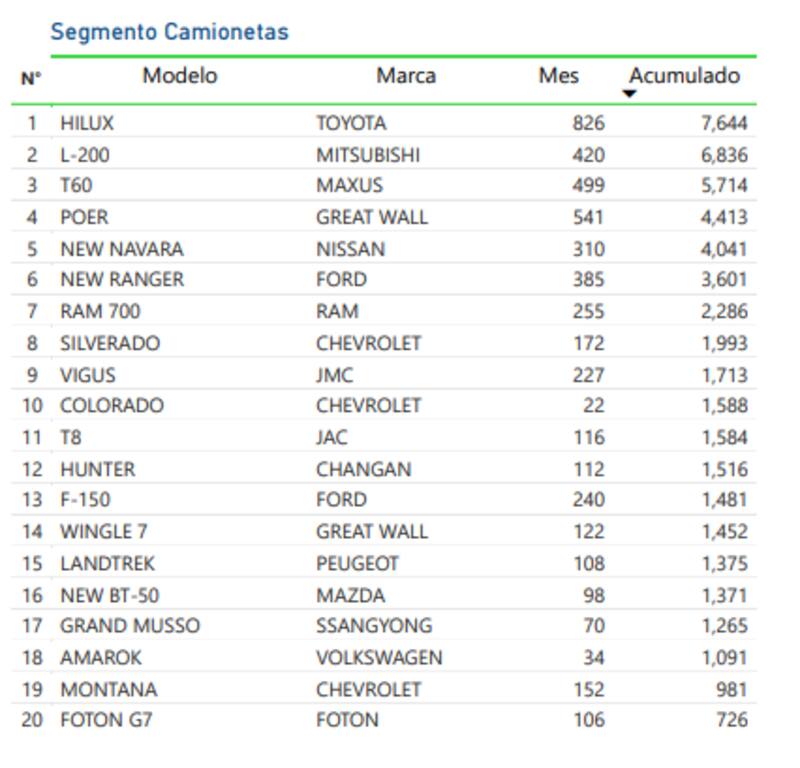Screen dimensions: 800x768
Task: Click the N° column header
Action: coord(31,77)
